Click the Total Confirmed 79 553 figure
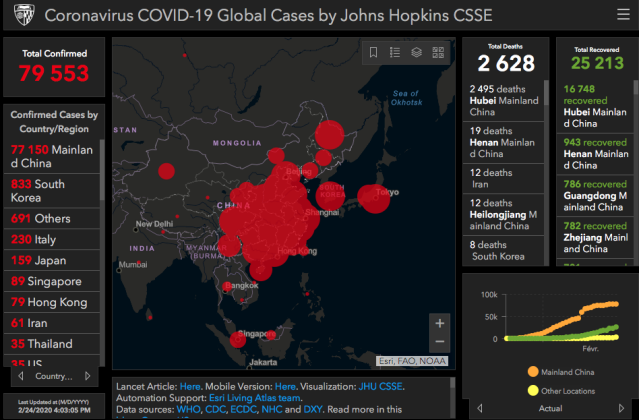639x420 pixels. [x=54, y=73]
